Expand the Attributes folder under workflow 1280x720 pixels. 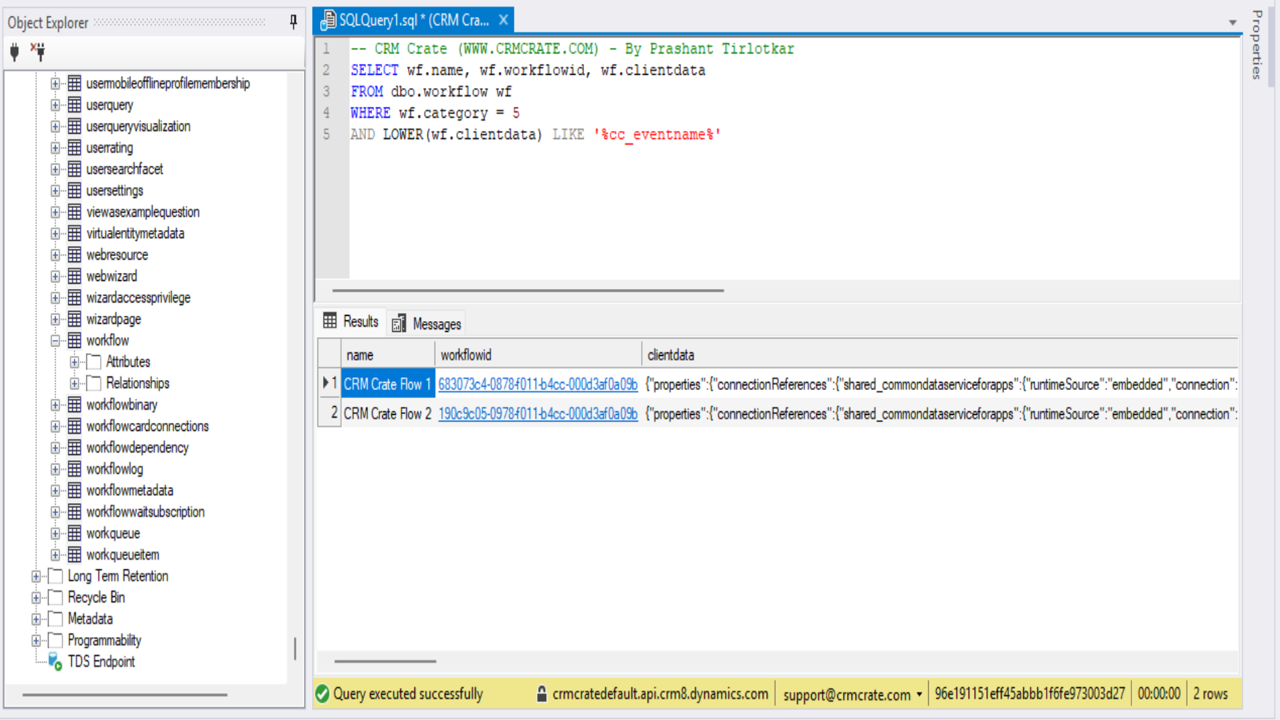point(75,362)
